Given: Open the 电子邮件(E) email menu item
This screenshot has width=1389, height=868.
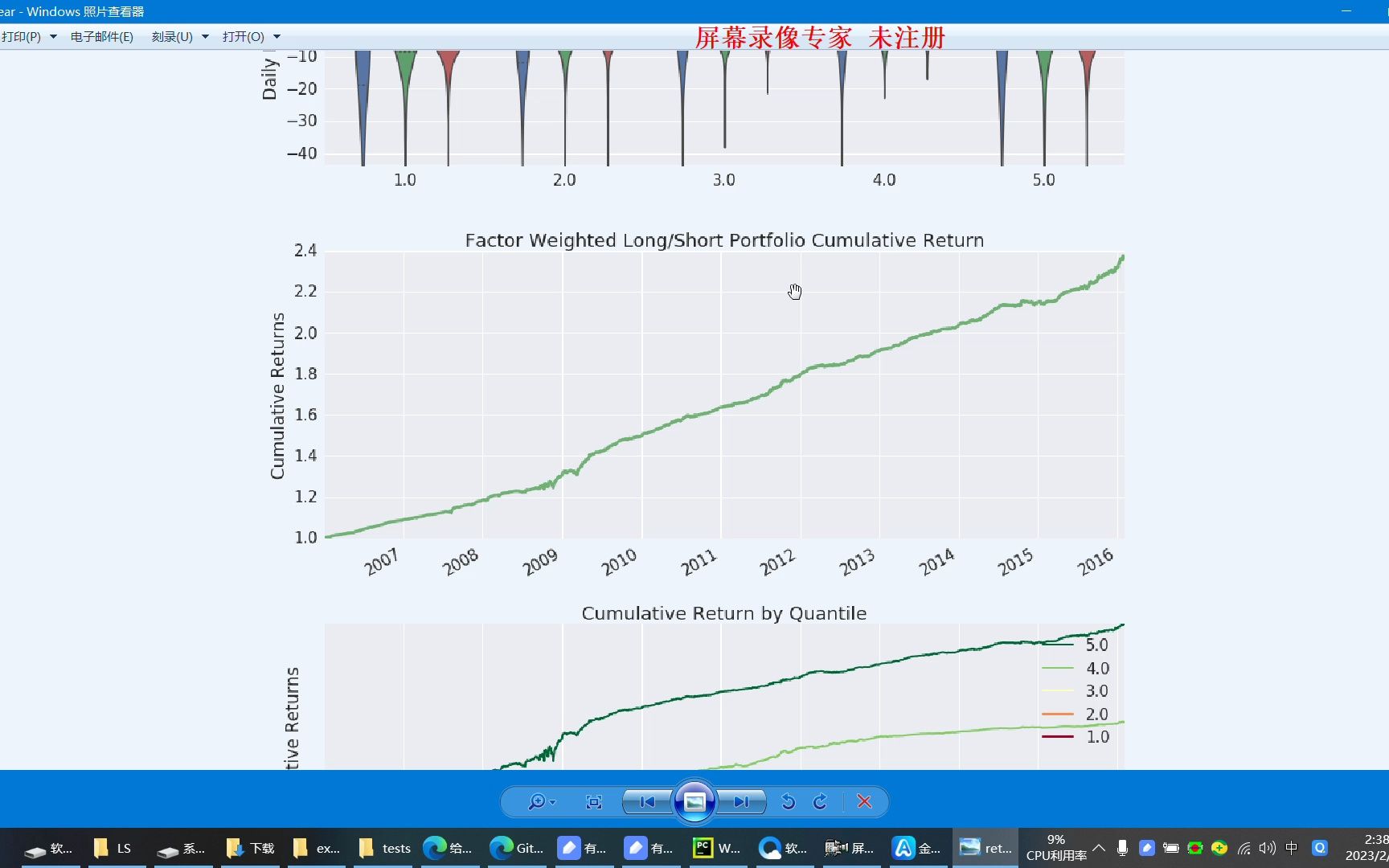Looking at the screenshot, I should tap(102, 37).
